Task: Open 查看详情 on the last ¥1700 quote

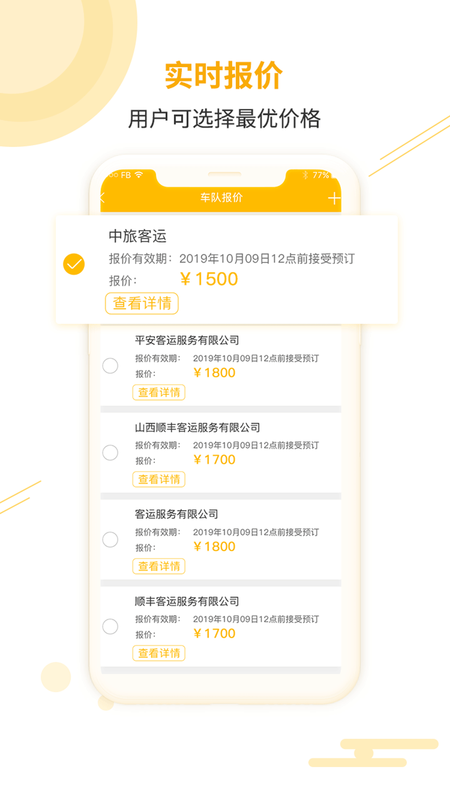Action: pyautogui.click(x=159, y=653)
